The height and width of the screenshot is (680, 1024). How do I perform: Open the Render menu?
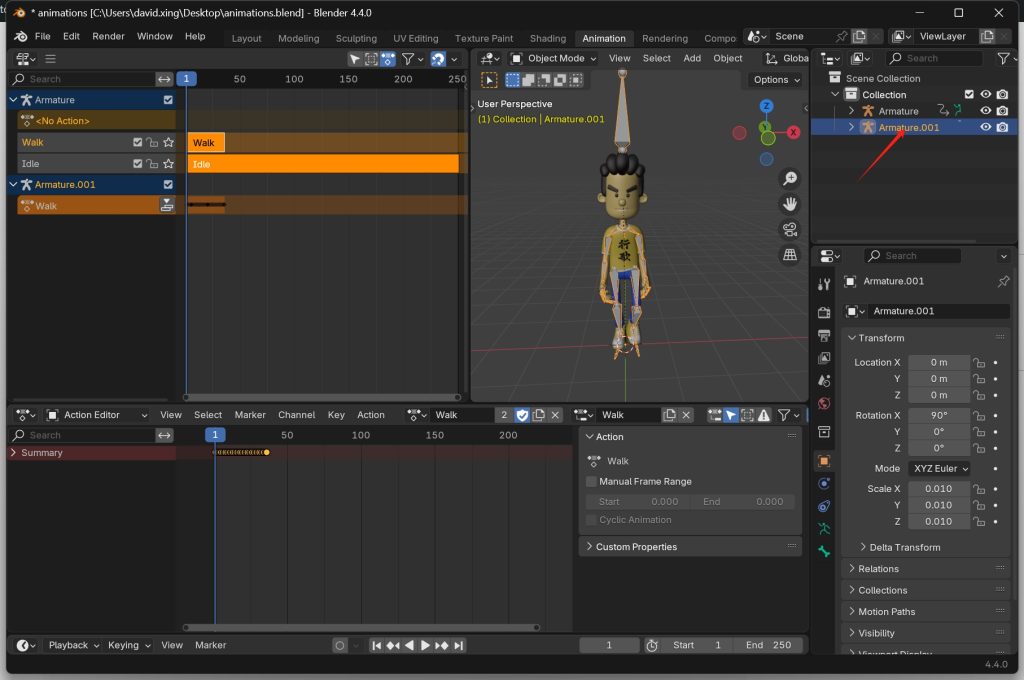point(108,37)
